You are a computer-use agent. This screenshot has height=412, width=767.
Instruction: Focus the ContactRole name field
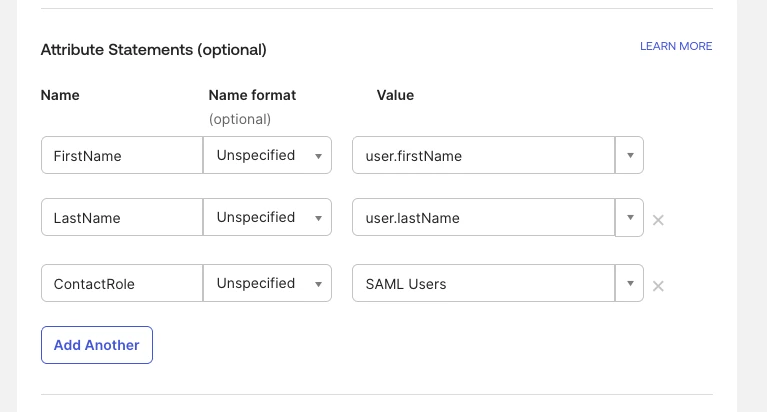click(x=122, y=284)
